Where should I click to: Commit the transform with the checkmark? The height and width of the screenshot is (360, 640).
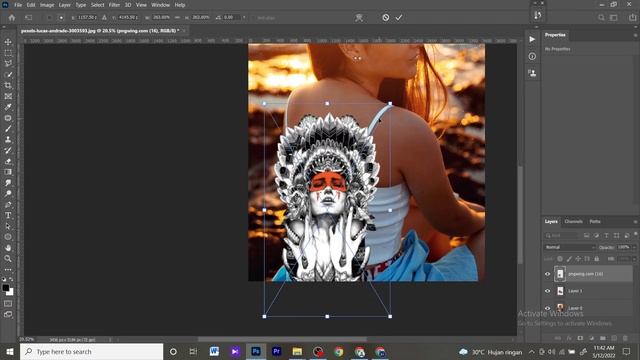399,18
